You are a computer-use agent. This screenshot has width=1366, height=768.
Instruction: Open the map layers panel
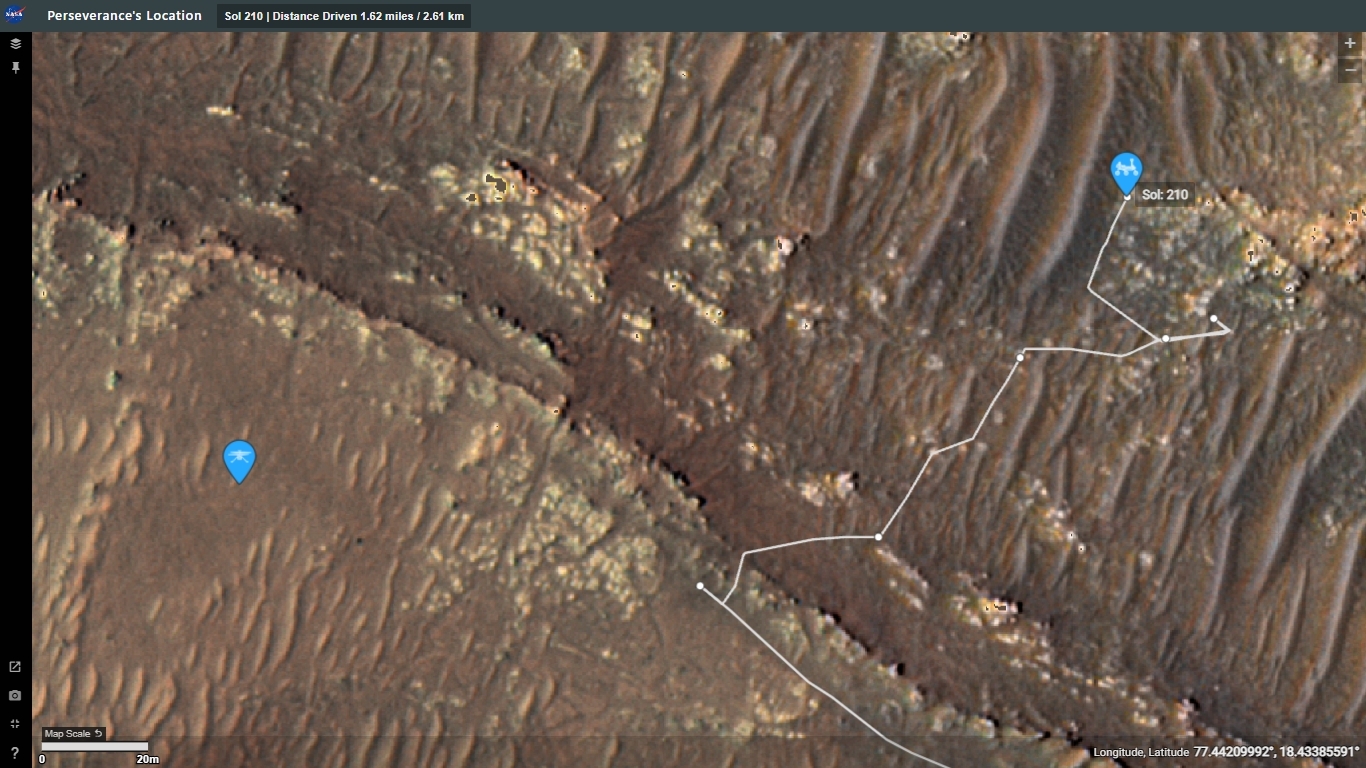[x=16, y=44]
